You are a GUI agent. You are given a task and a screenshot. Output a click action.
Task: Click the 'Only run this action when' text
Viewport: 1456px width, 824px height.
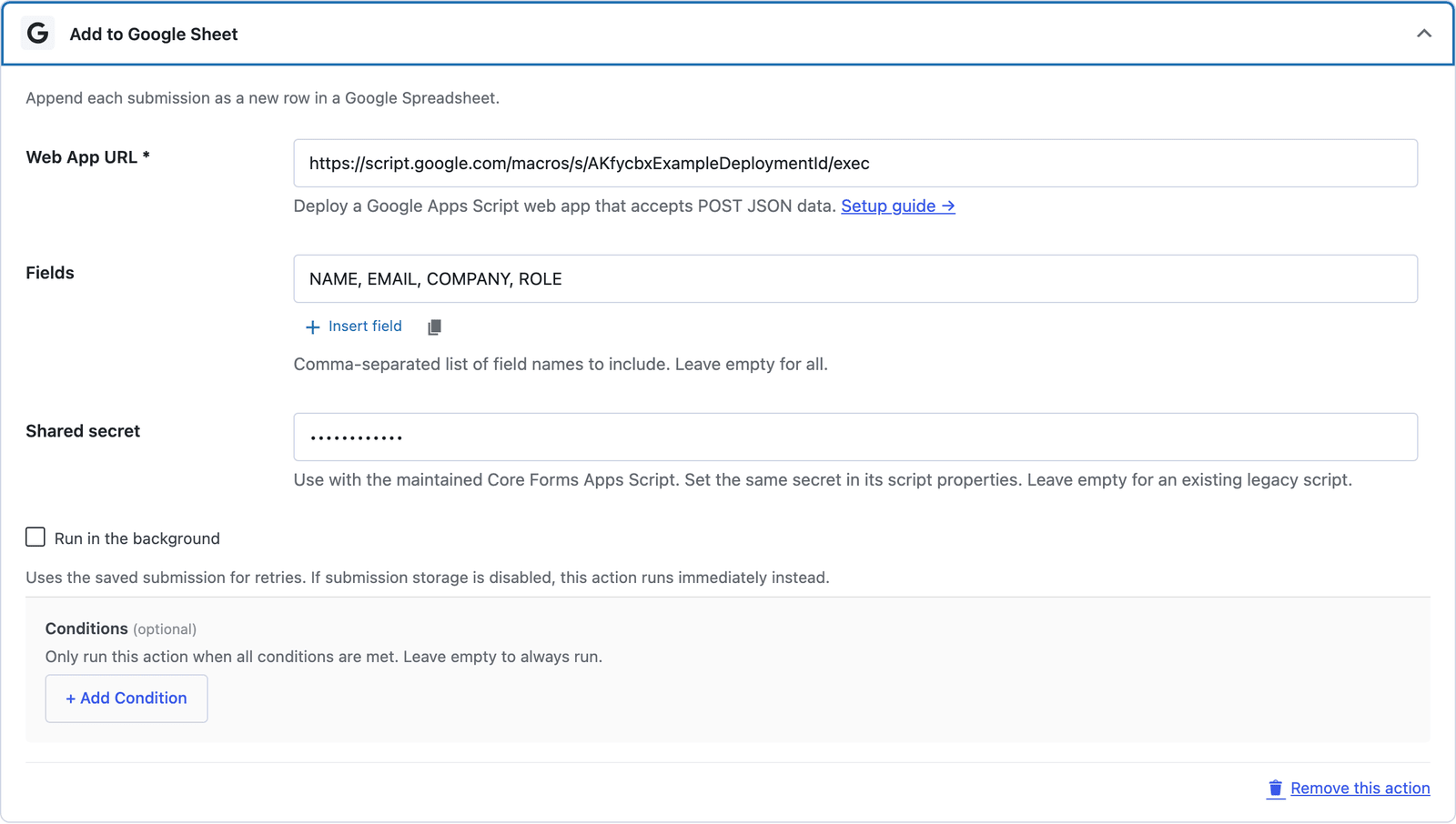tap(324, 657)
